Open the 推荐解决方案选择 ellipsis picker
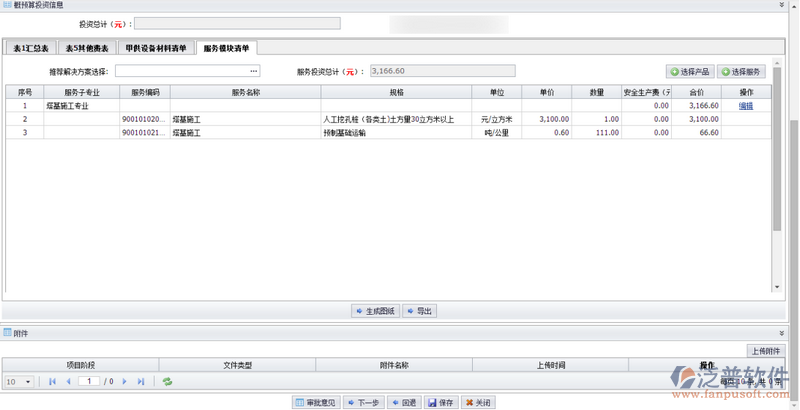Image resolution: width=800 pixels, height=410 pixels. click(254, 71)
